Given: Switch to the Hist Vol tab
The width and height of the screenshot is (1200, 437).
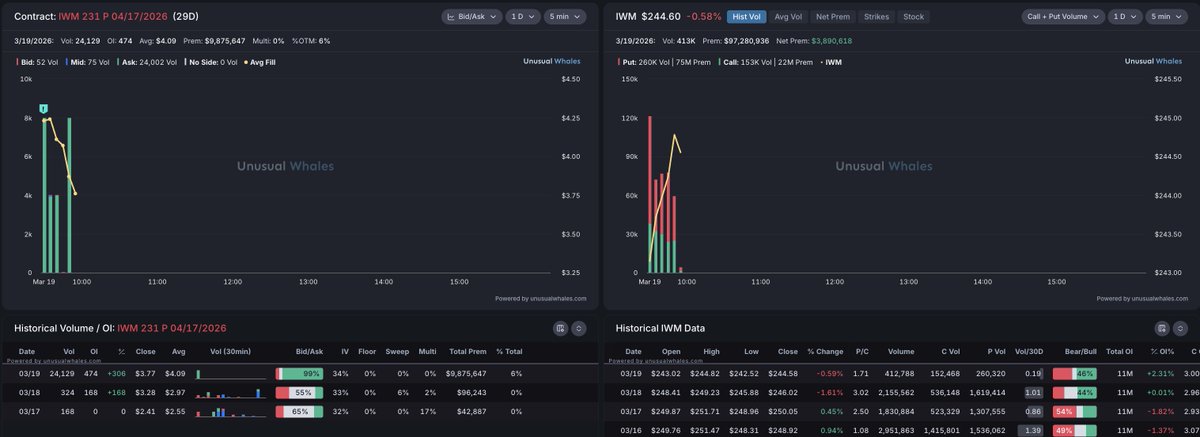Looking at the screenshot, I should coord(747,17).
